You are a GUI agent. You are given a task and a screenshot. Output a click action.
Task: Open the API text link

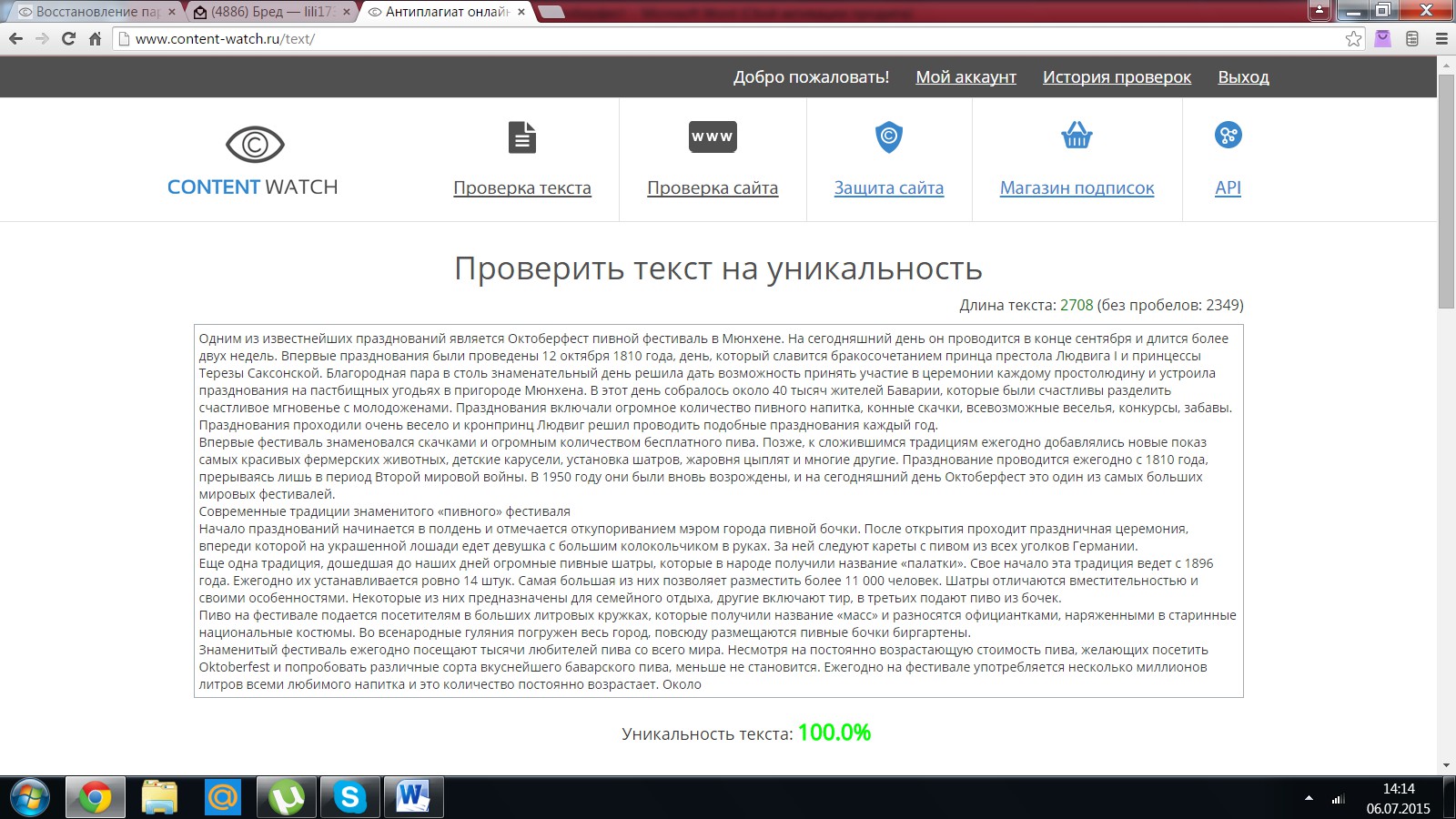coord(1228,188)
